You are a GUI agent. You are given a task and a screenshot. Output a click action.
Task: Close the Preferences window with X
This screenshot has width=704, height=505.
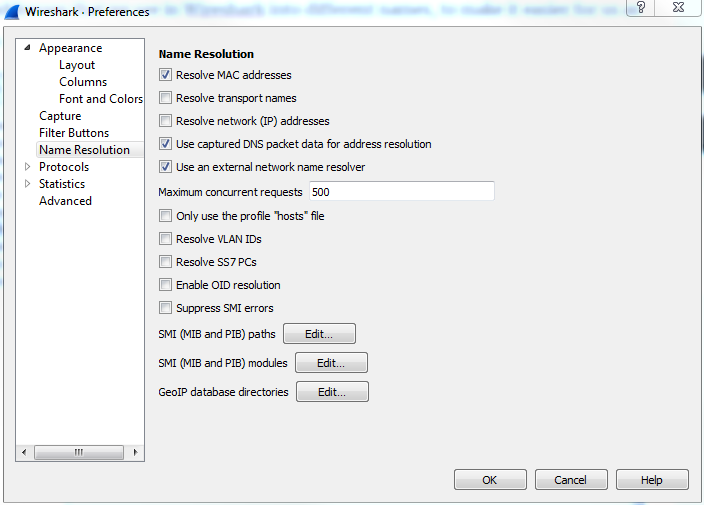679,7
